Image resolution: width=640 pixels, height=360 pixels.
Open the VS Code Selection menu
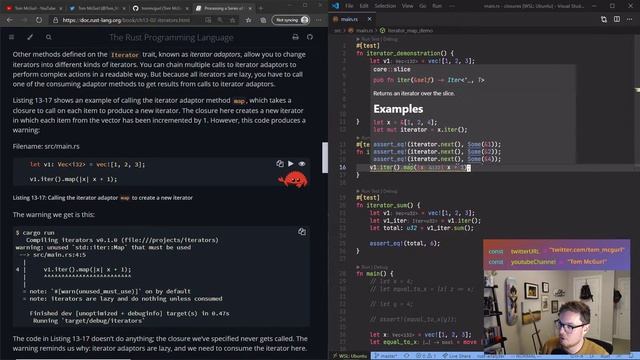click(x=385, y=6)
